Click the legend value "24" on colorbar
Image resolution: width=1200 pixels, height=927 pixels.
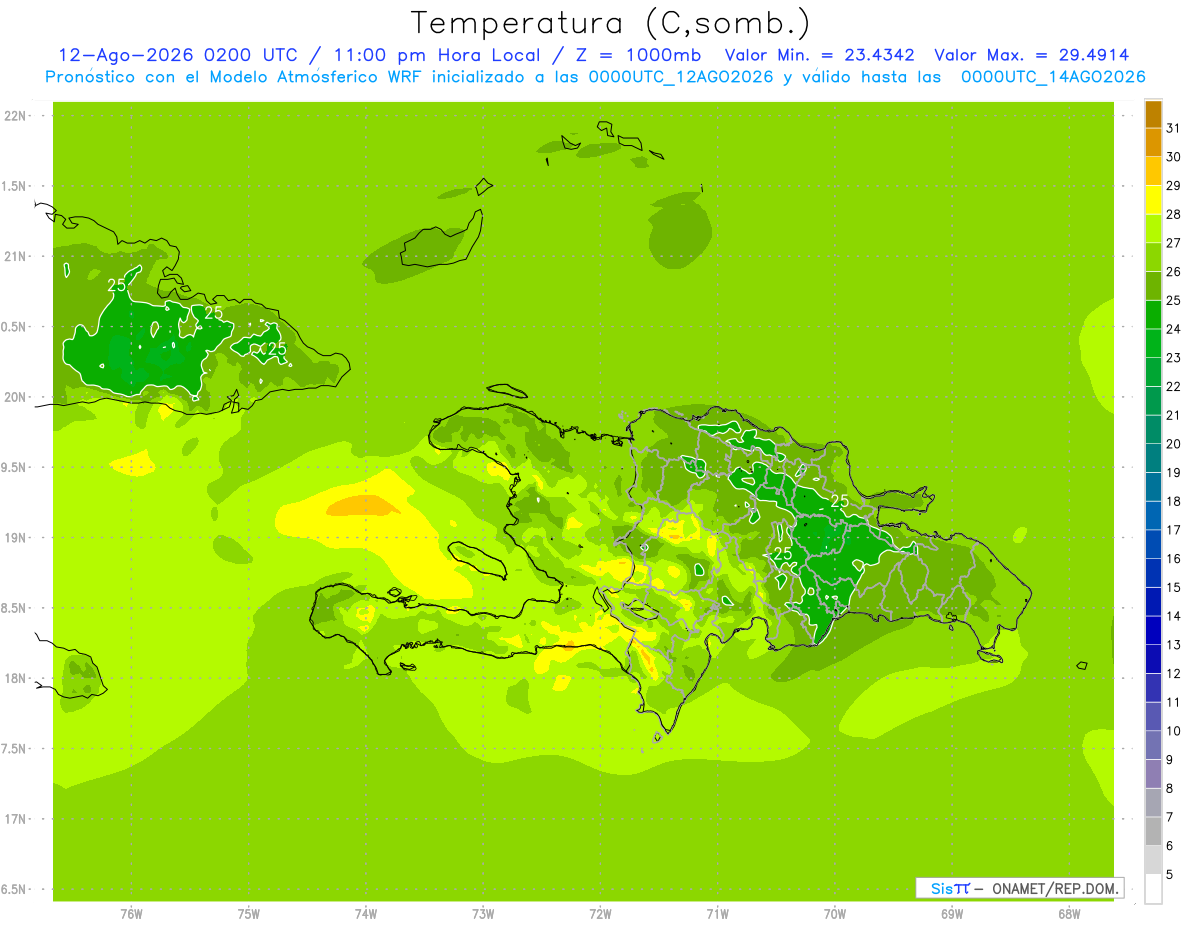point(1174,329)
